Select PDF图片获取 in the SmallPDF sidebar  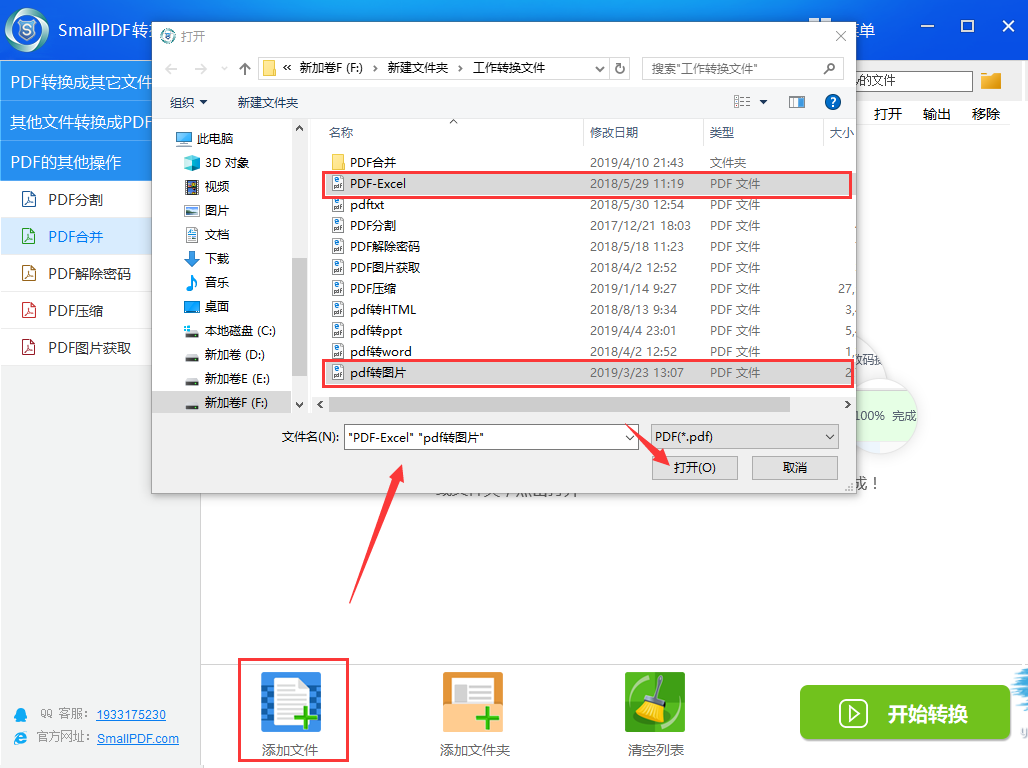pos(75,348)
